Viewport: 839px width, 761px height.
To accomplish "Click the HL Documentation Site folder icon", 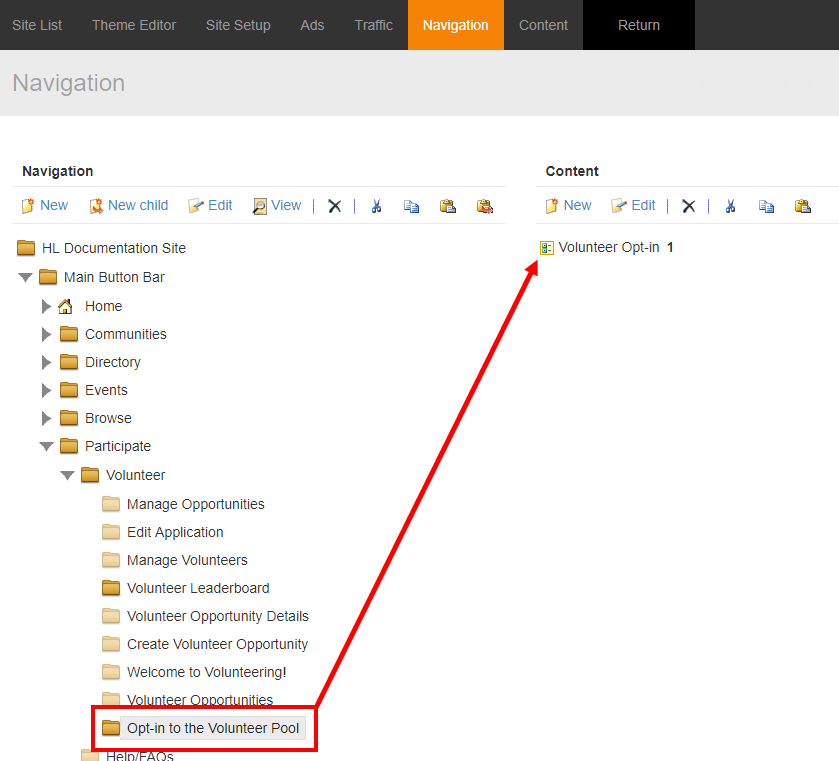I will (26, 248).
